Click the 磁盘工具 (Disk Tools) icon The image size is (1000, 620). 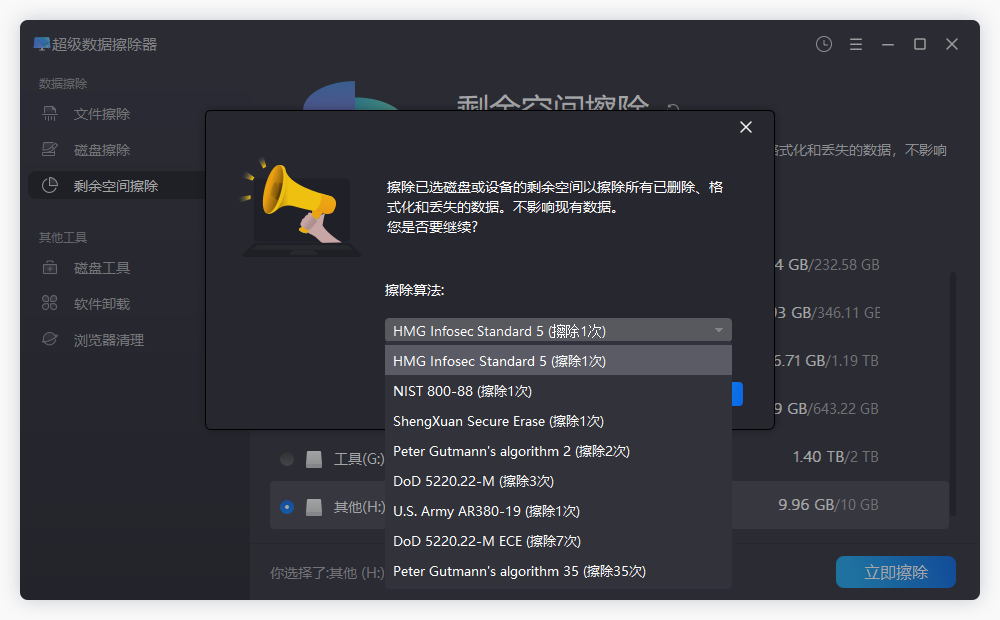click(48, 267)
